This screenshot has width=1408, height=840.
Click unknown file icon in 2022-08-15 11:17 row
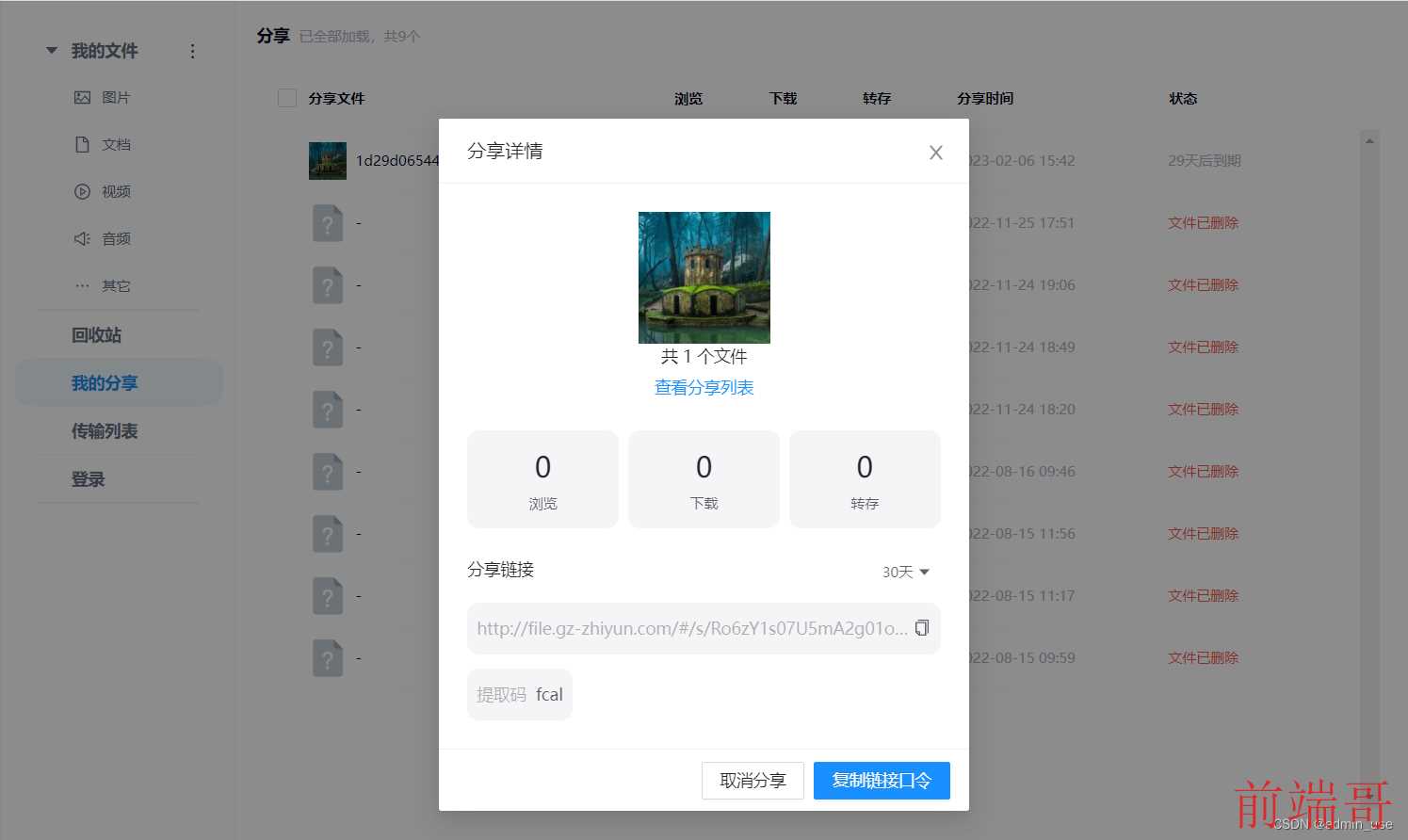tap(328, 596)
